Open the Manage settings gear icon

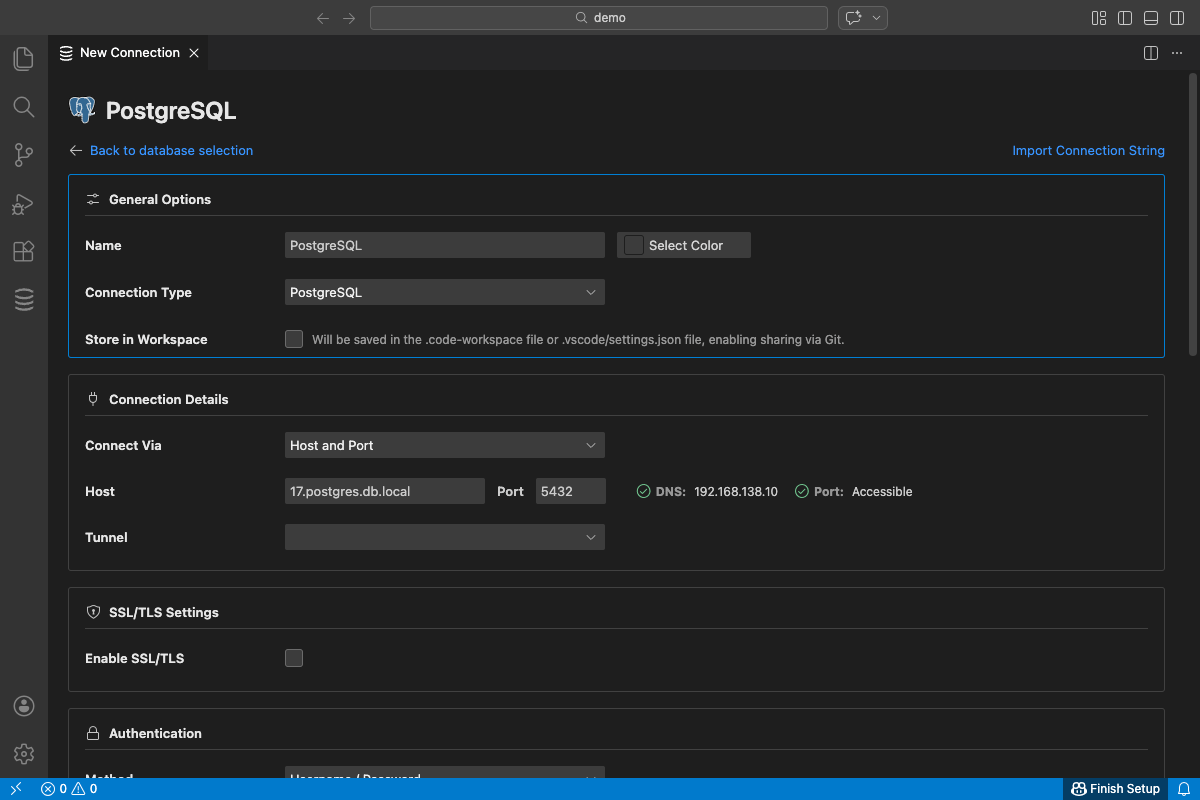pos(24,754)
